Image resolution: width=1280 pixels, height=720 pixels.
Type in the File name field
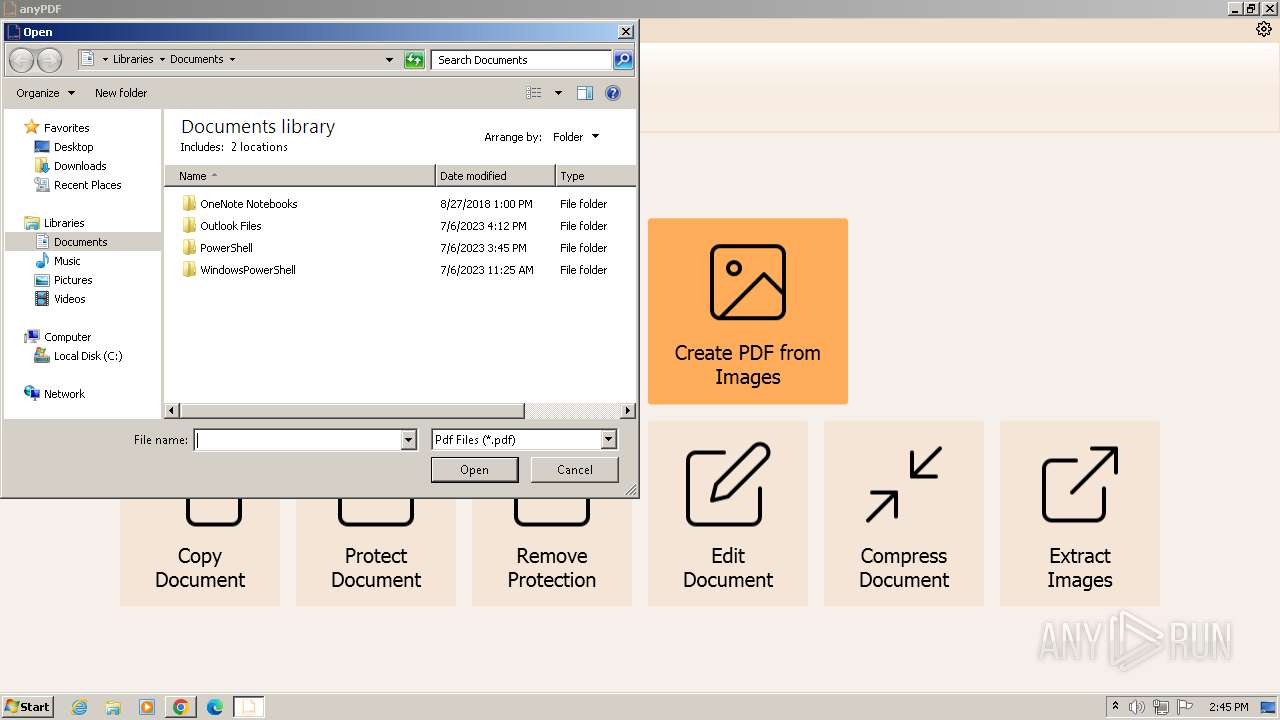298,440
